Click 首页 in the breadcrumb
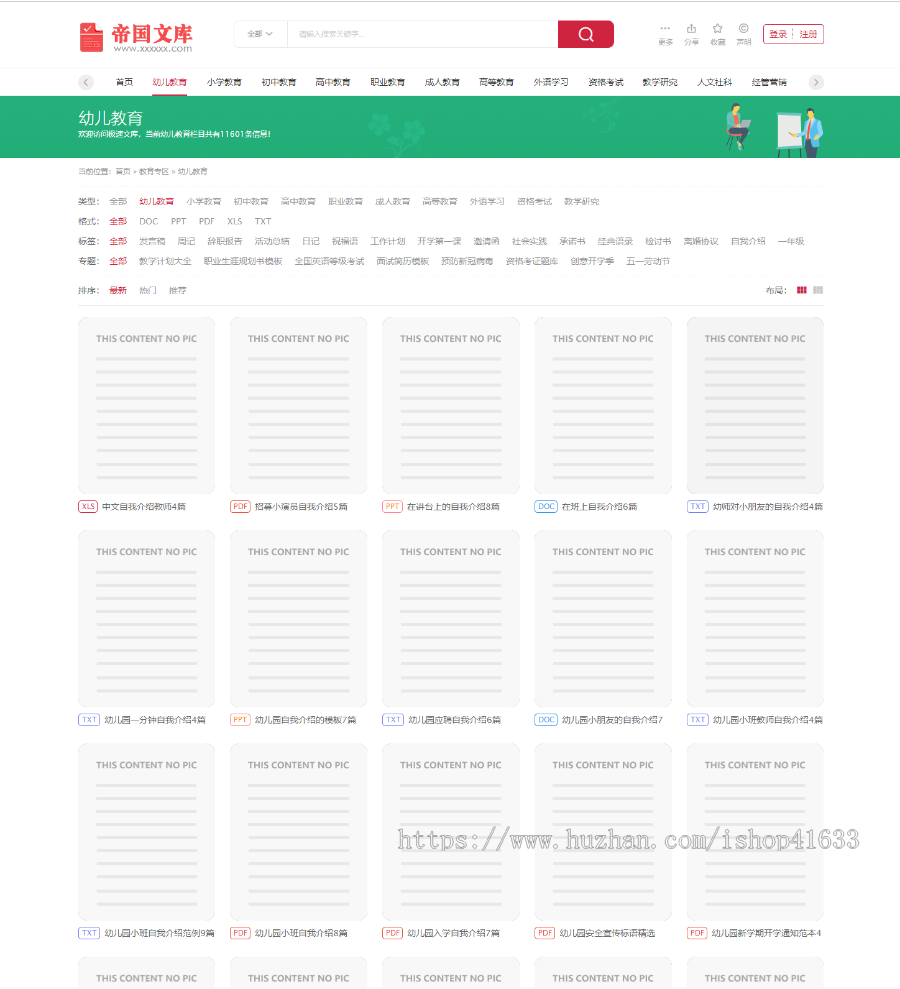The width and height of the screenshot is (900, 989). coord(123,172)
